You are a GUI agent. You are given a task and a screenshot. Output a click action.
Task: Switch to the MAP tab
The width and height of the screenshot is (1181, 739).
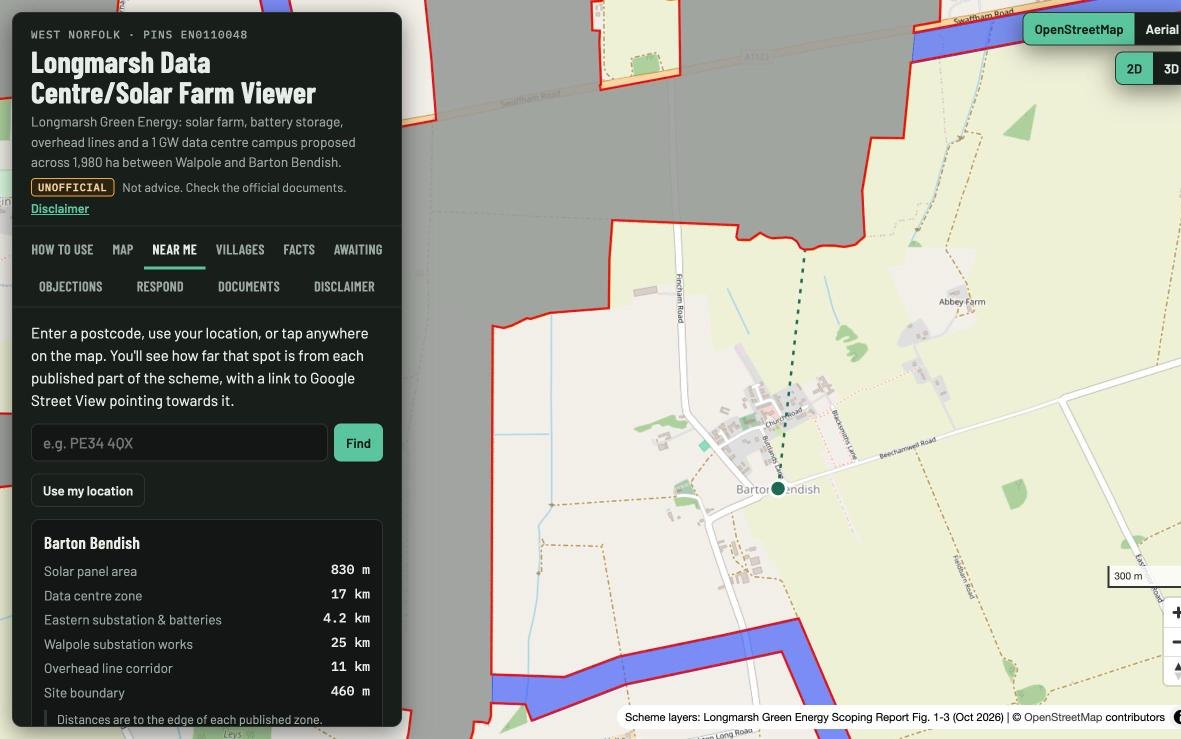tap(123, 249)
